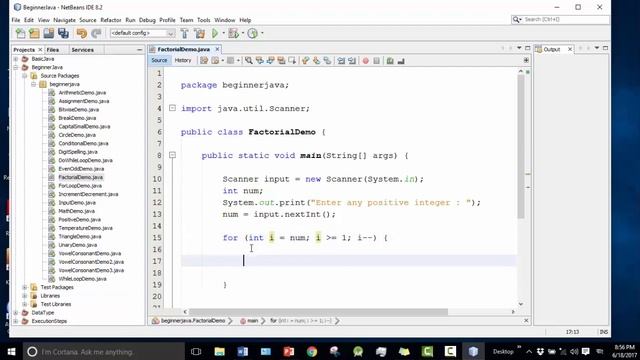
Task: Collapse the BeginnerJava project node
Action: (16, 67)
